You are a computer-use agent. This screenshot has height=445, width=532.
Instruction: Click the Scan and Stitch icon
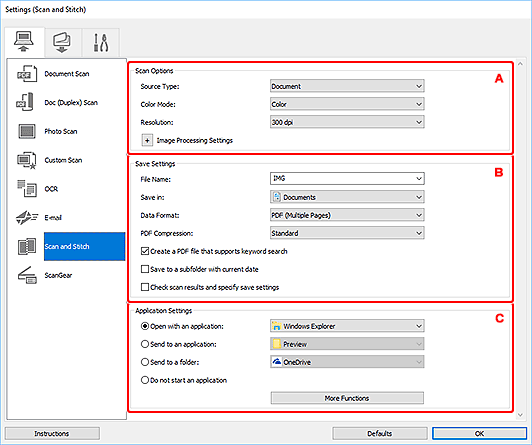[27, 247]
